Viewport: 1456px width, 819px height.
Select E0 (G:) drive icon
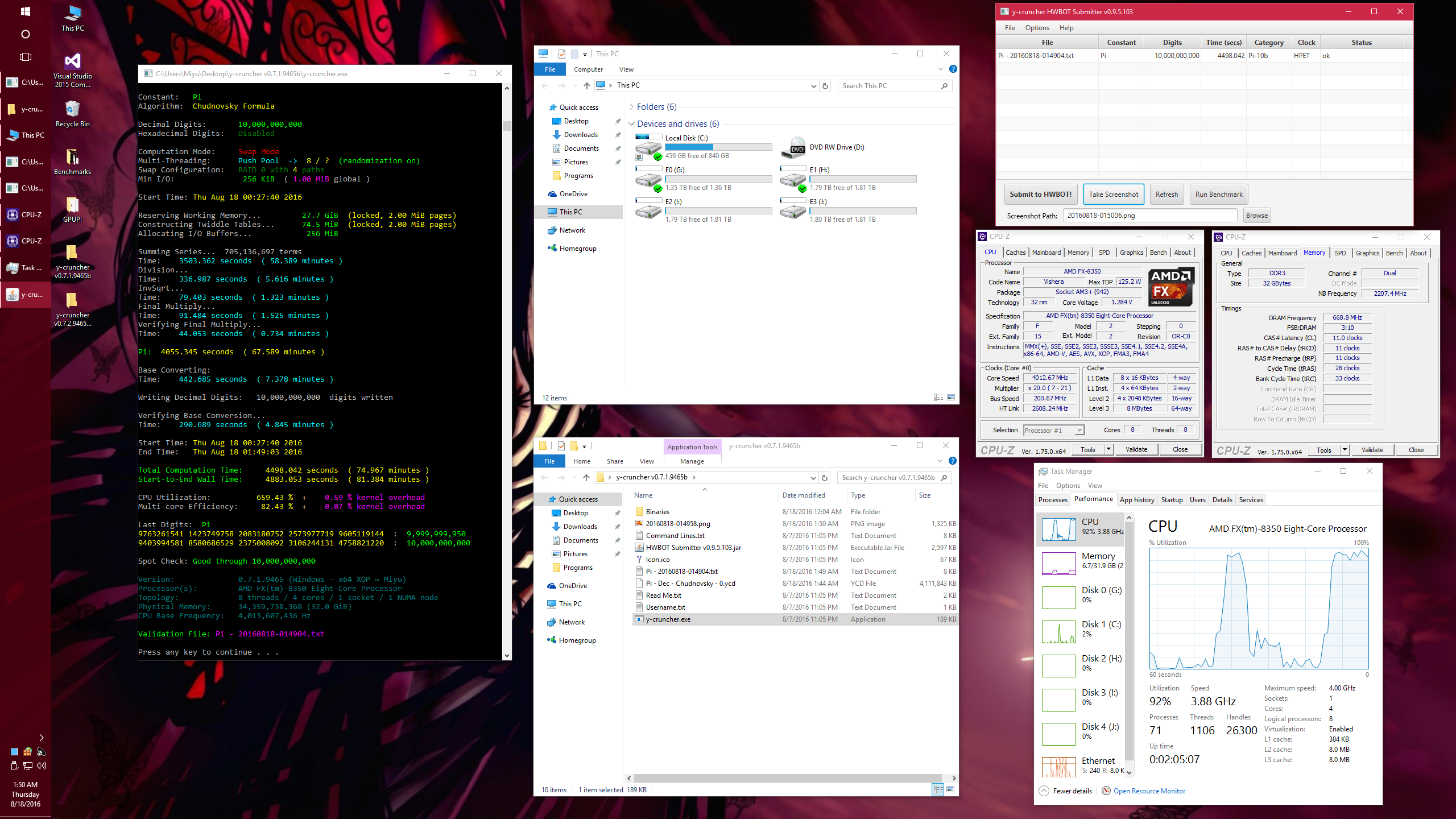pos(648,180)
